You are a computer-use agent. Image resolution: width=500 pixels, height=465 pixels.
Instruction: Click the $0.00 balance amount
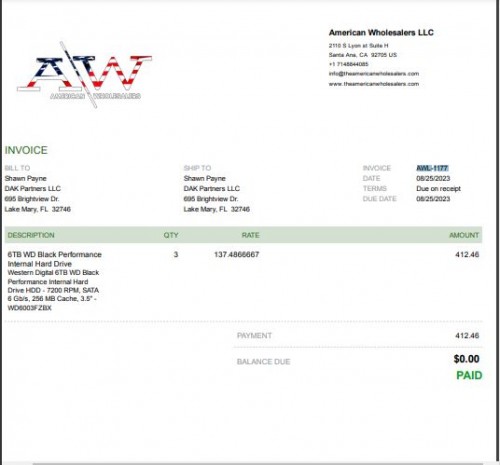[x=466, y=359]
